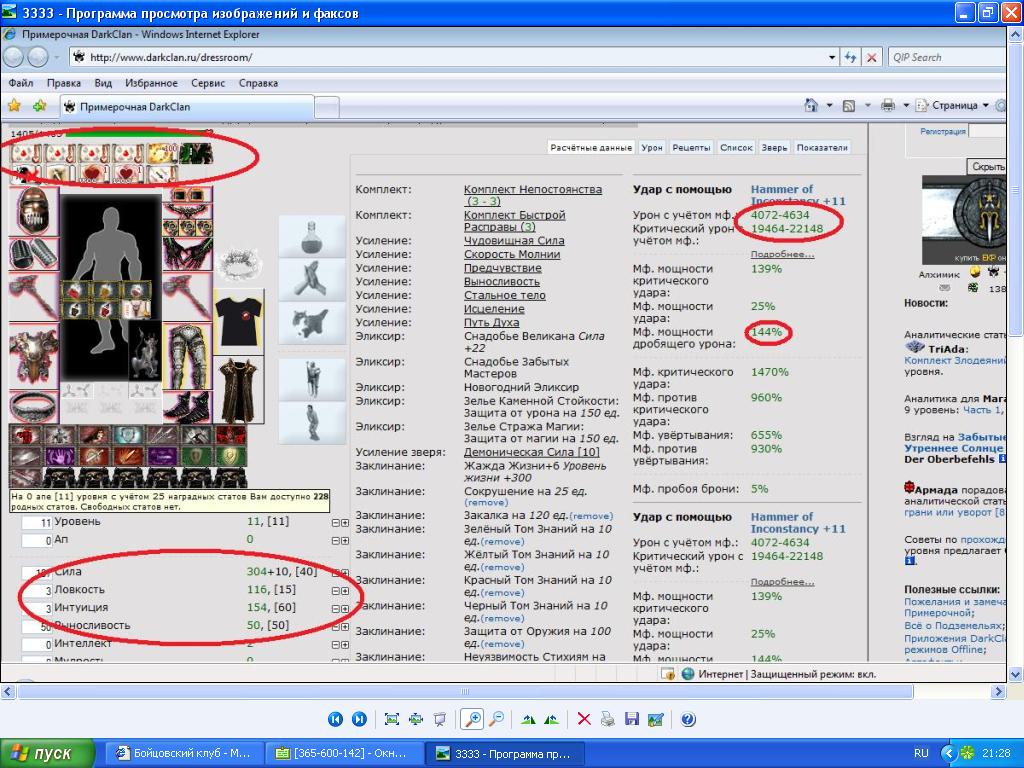1024x768 pixels.
Task: Go to the previous image in the viewer
Action: [335, 719]
